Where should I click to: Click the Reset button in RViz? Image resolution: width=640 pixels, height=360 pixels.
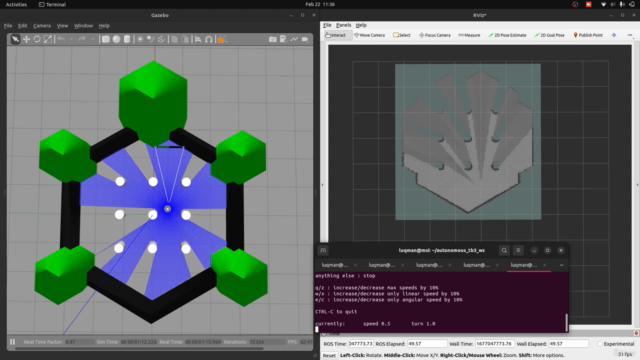point(329,356)
